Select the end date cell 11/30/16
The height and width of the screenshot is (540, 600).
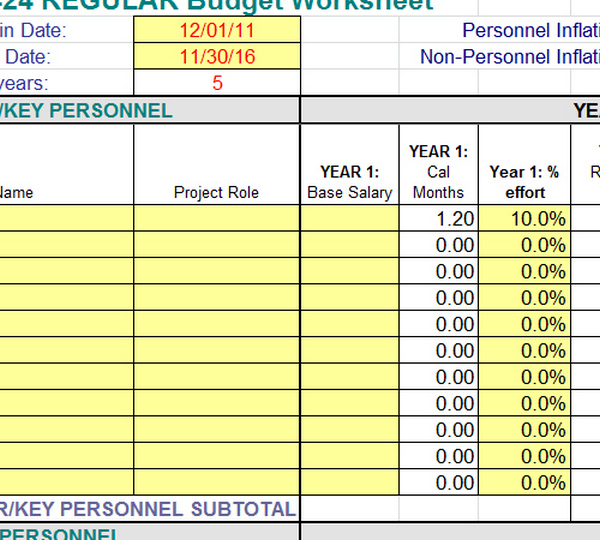point(217,56)
